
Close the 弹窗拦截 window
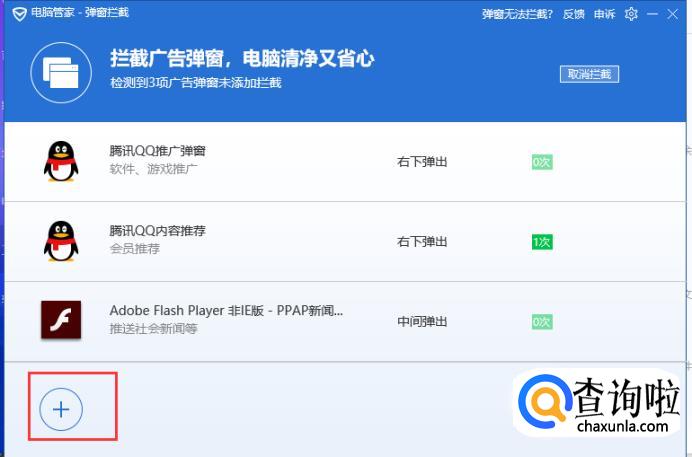tap(673, 14)
